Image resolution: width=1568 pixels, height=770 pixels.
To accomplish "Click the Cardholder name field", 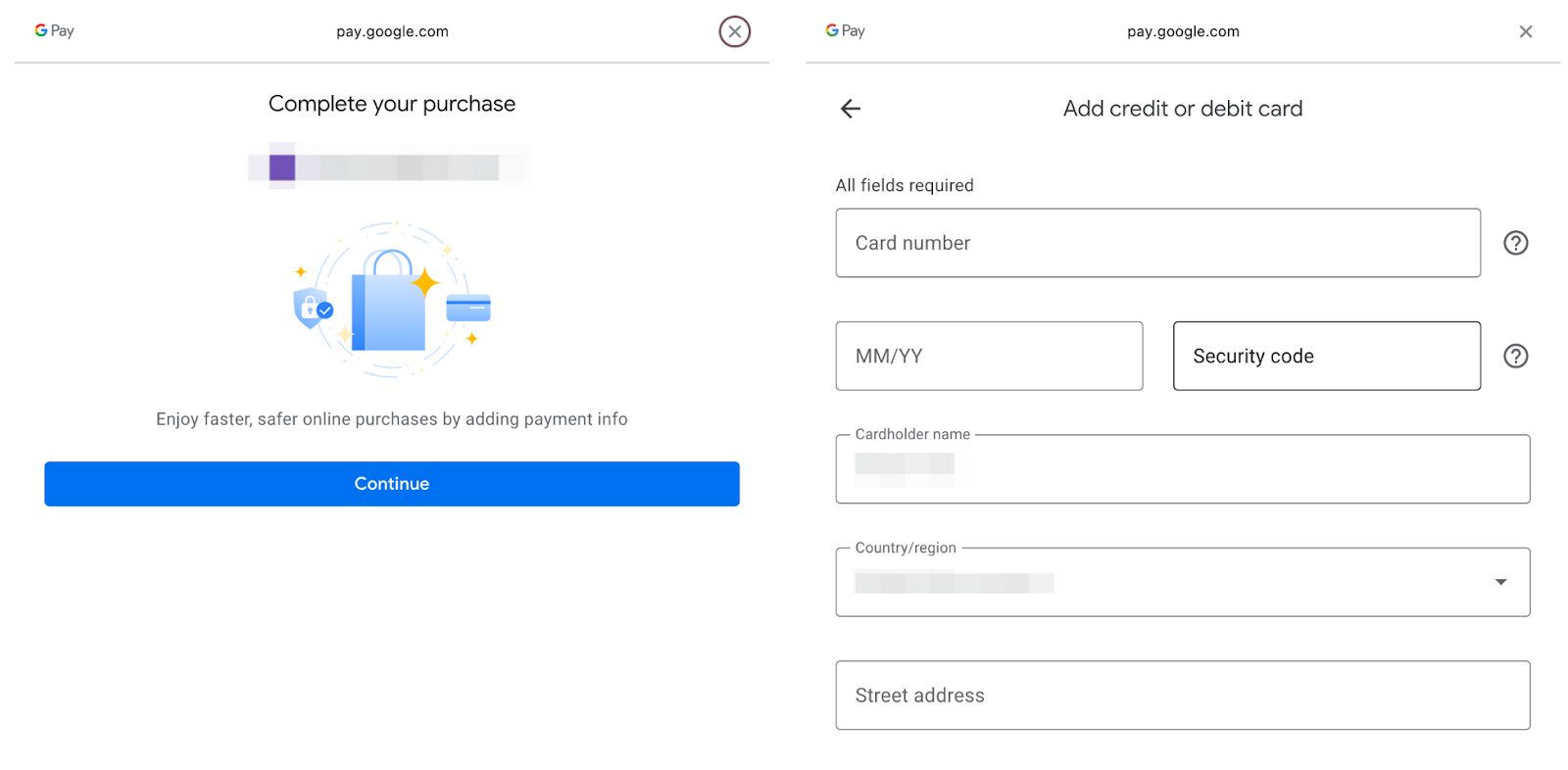I will pos(1181,468).
